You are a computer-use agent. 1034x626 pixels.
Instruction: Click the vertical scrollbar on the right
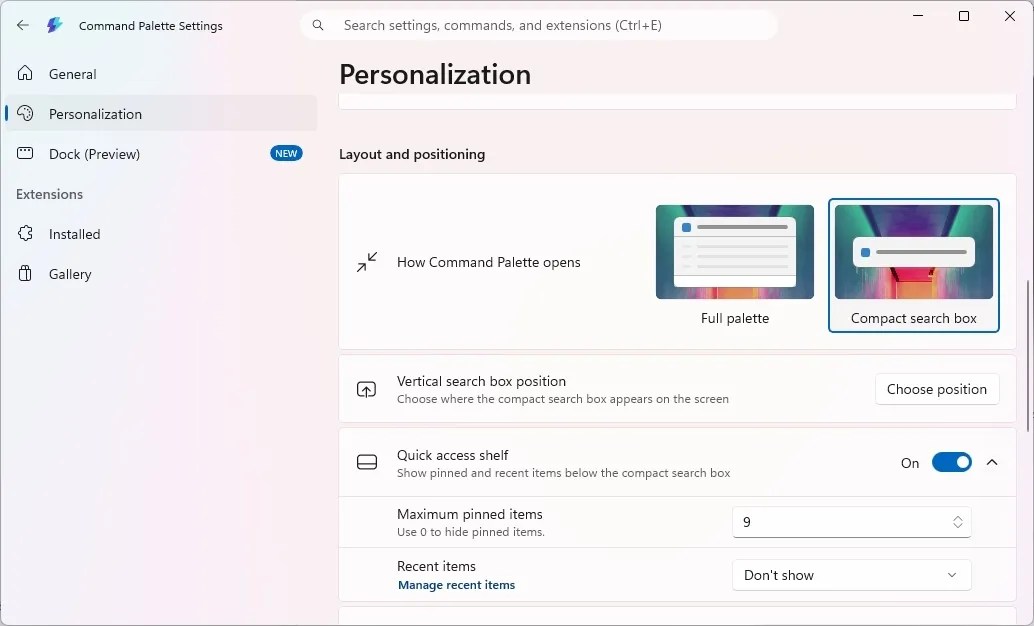1028,356
